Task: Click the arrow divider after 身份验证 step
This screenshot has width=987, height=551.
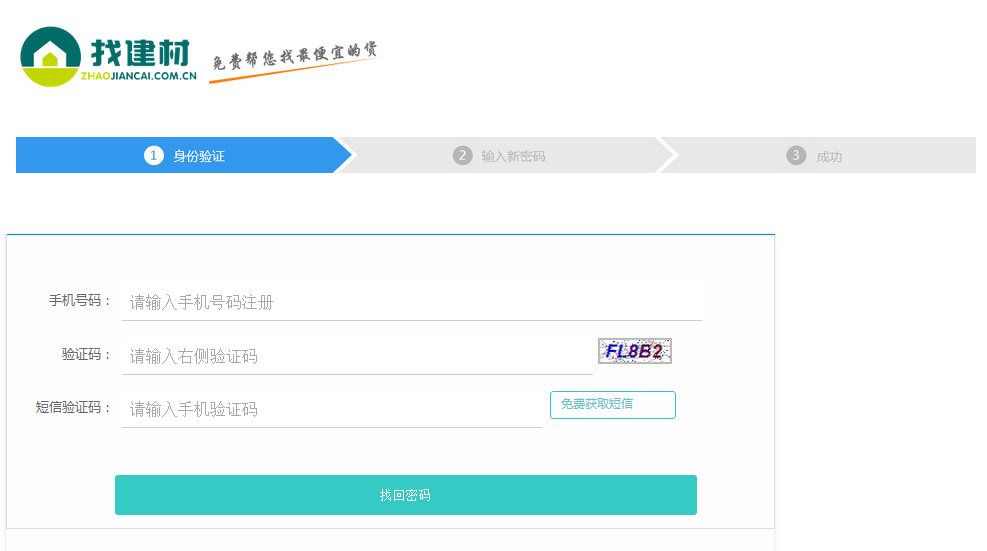Action: [x=346, y=155]
